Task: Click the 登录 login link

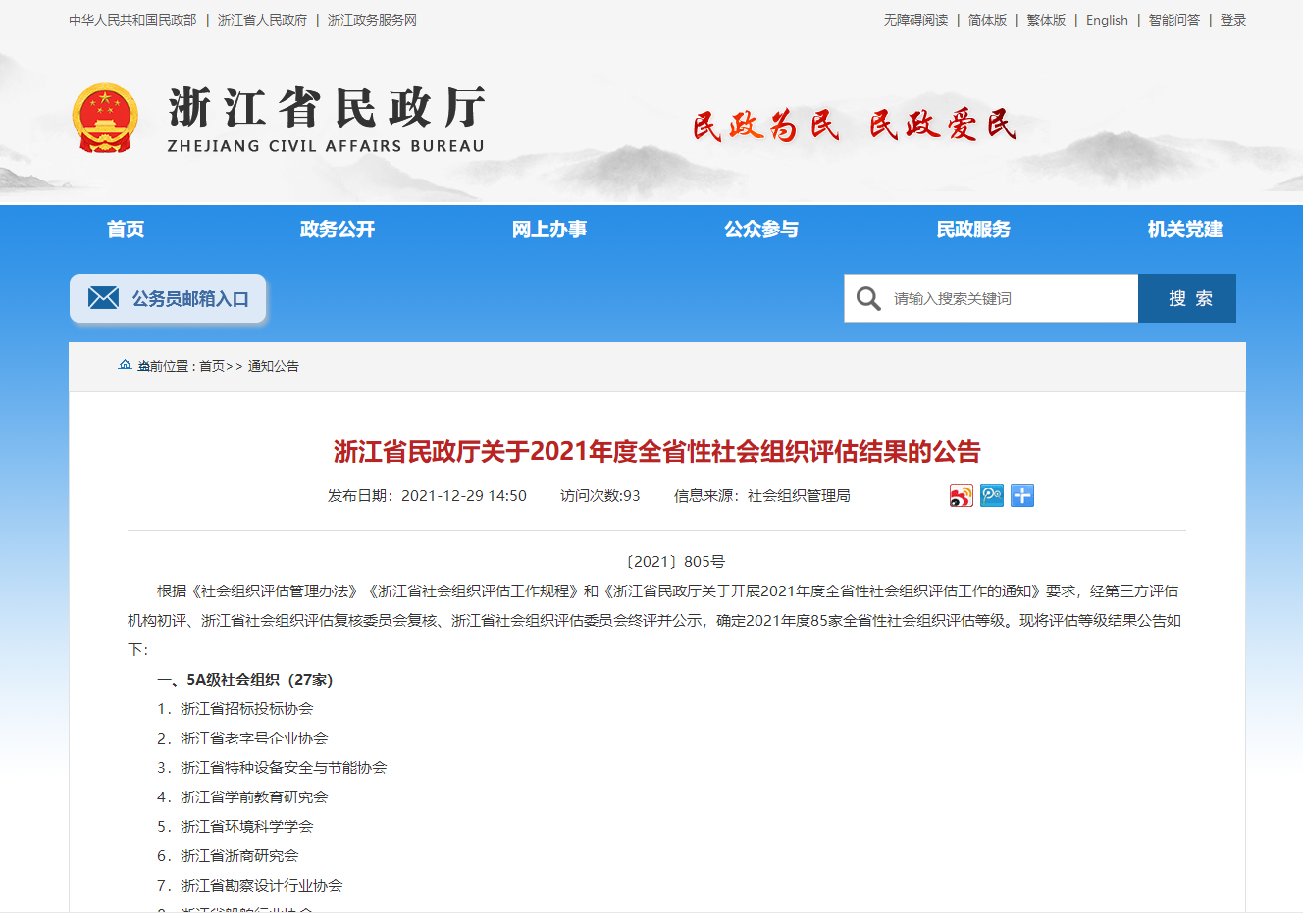Action: (1232, 20)
